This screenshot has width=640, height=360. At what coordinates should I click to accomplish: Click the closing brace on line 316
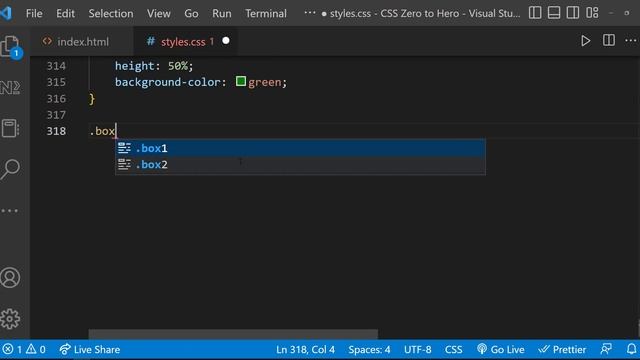coord(92,99)
